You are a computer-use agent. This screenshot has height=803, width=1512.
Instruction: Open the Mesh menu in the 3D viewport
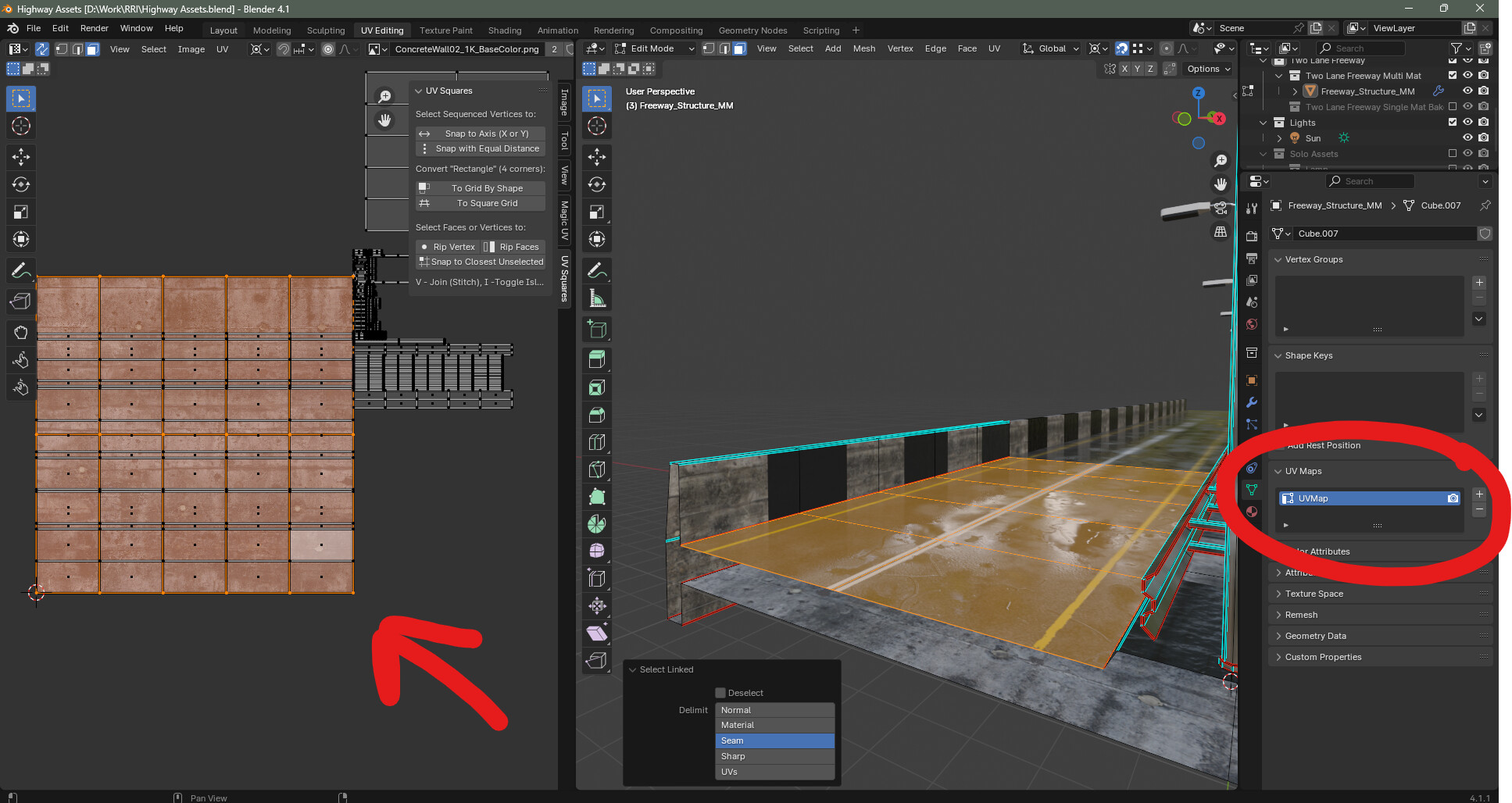(864, 48)
